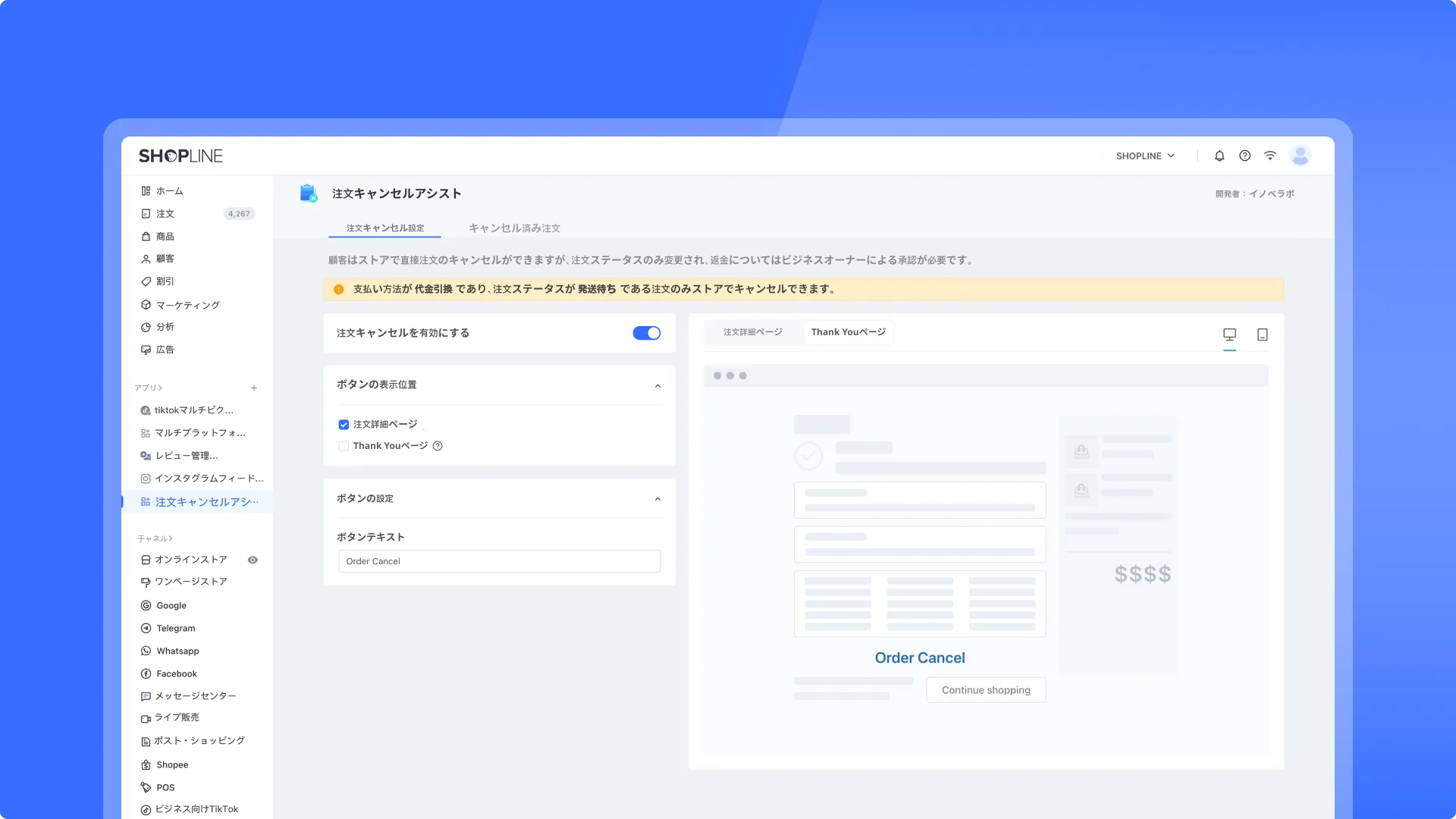The image size is (1456, 819).
Task: Select the 注文詳細ページ preview tab
Action: click(x=752, y=332)
